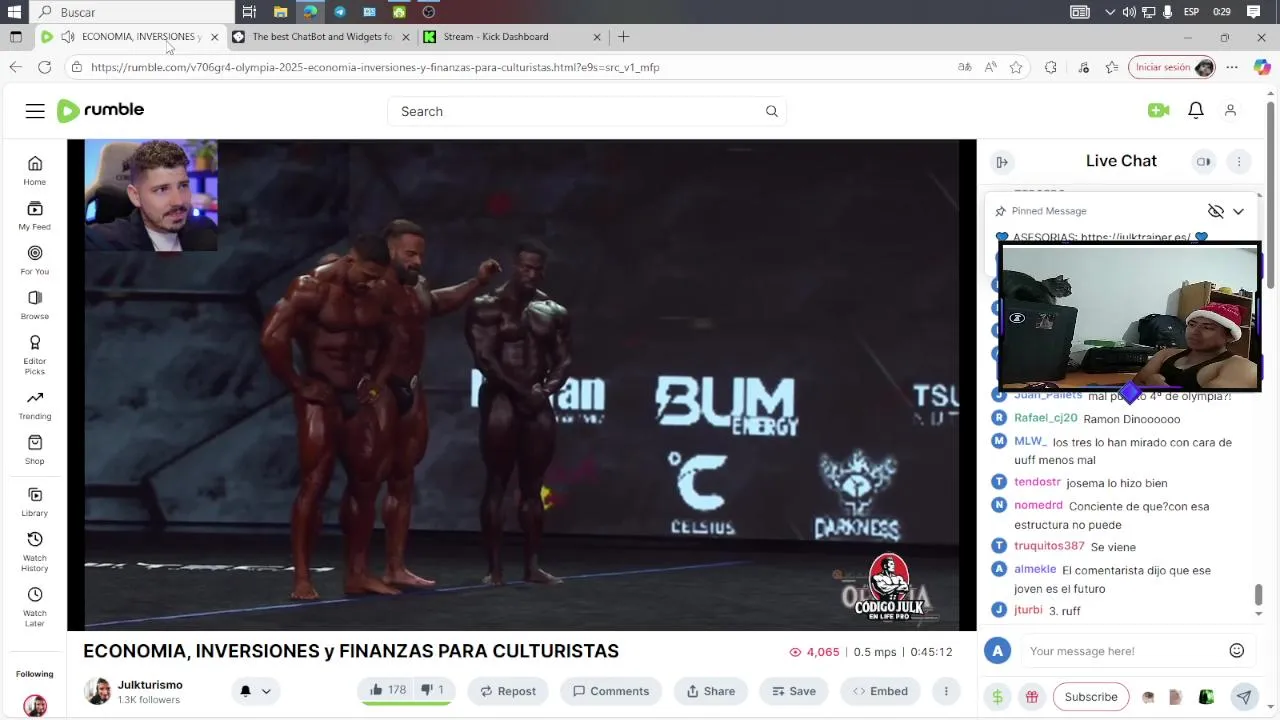
Task: Click the Subscribe button in chat
Action: coord(1091,697)
